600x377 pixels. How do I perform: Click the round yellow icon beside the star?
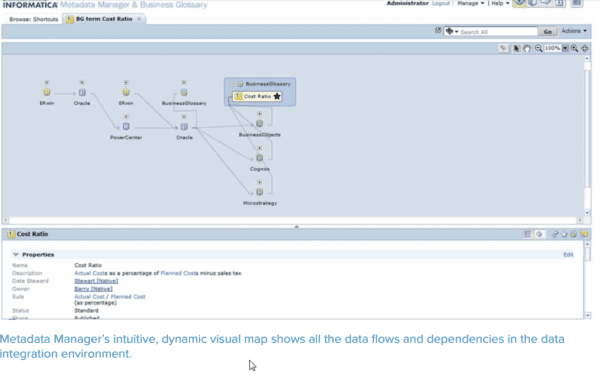[x=573, y=234]
